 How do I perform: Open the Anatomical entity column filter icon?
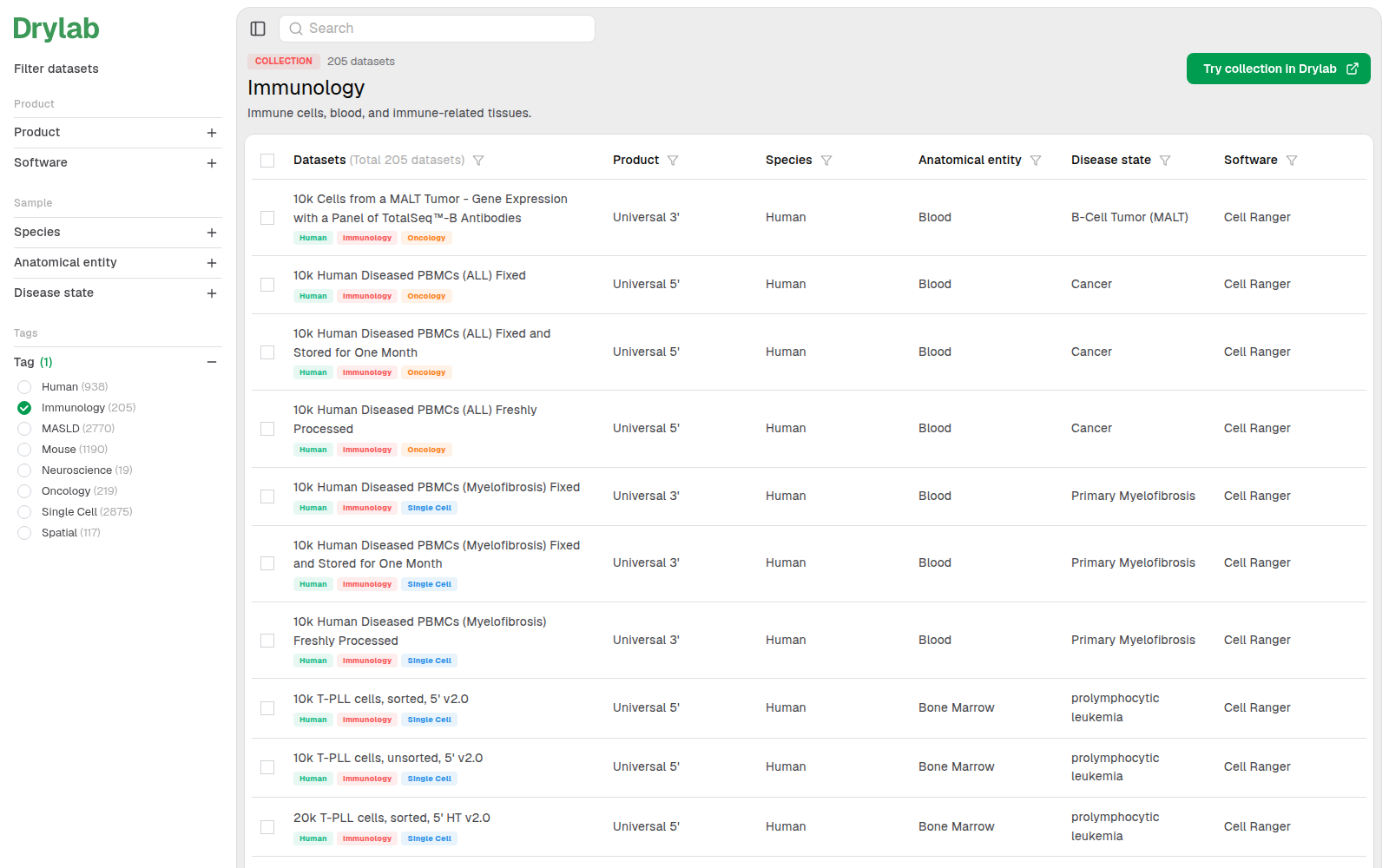[x=1036, y=161]
